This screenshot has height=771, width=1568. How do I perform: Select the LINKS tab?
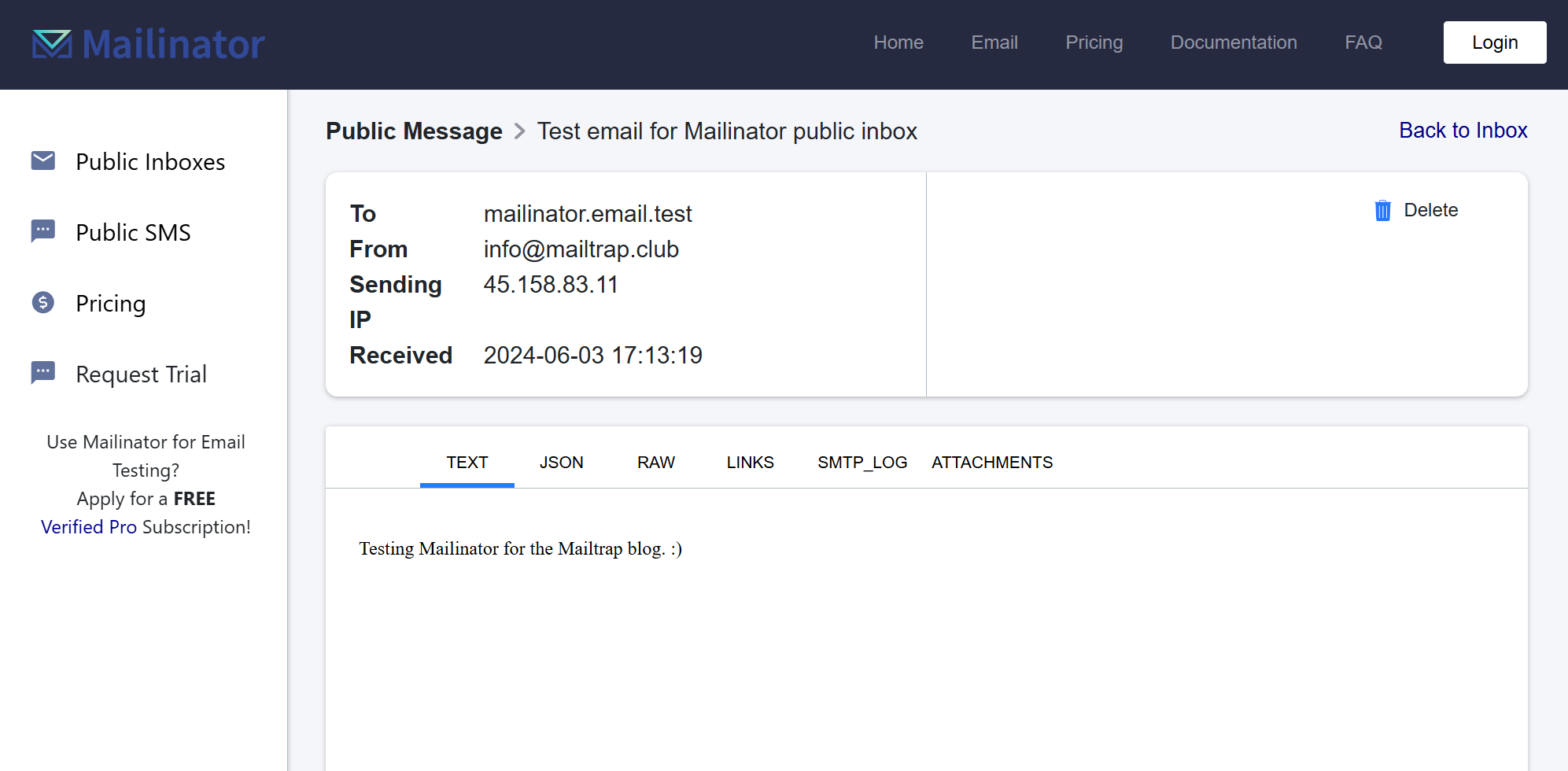pos(750,463)
